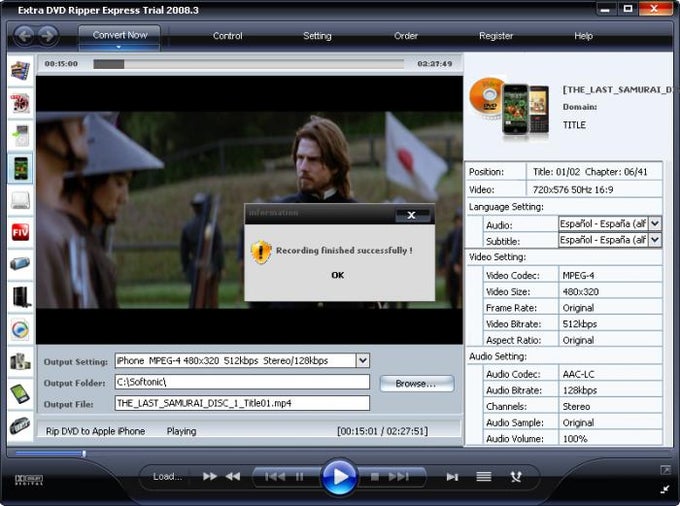Start playback with the big blue Play button
Screen dimensions: 680x506
tap(339, 477)
